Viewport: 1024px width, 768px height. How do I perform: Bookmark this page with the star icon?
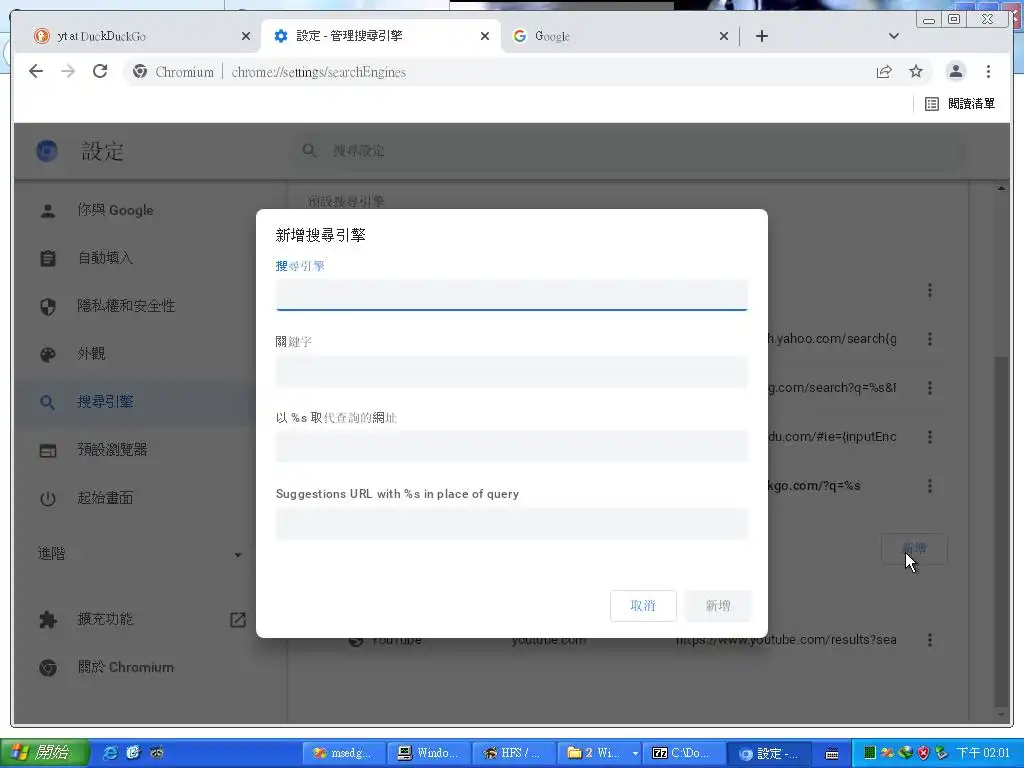[916, 71]
